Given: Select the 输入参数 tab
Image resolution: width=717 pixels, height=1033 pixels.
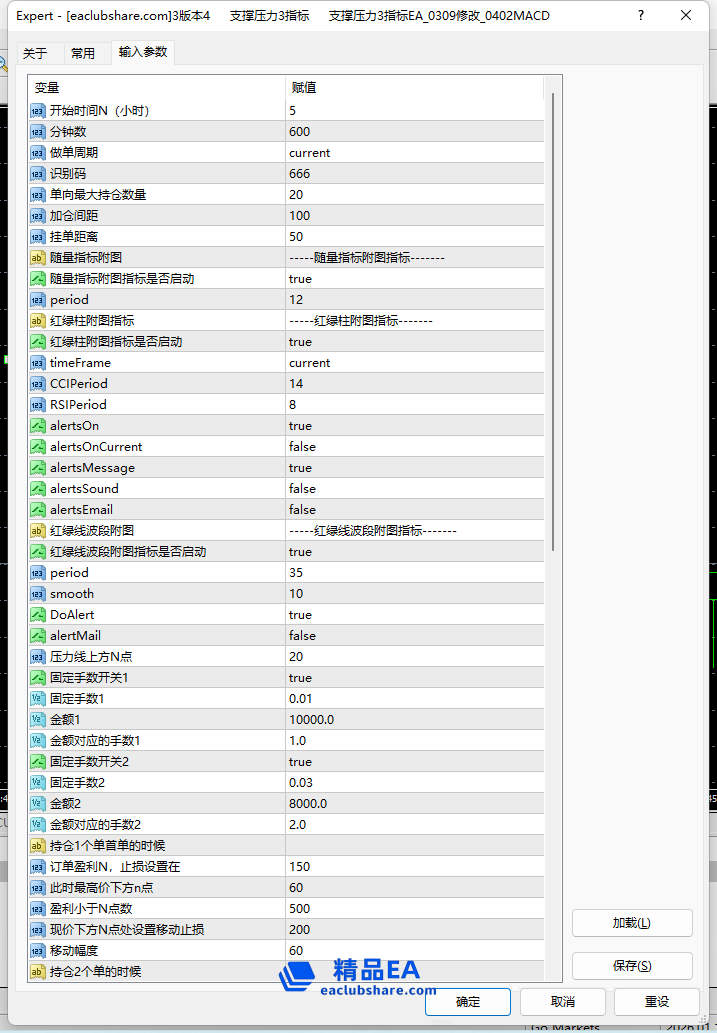Looking at the screenshot, I should coord(143,52).
